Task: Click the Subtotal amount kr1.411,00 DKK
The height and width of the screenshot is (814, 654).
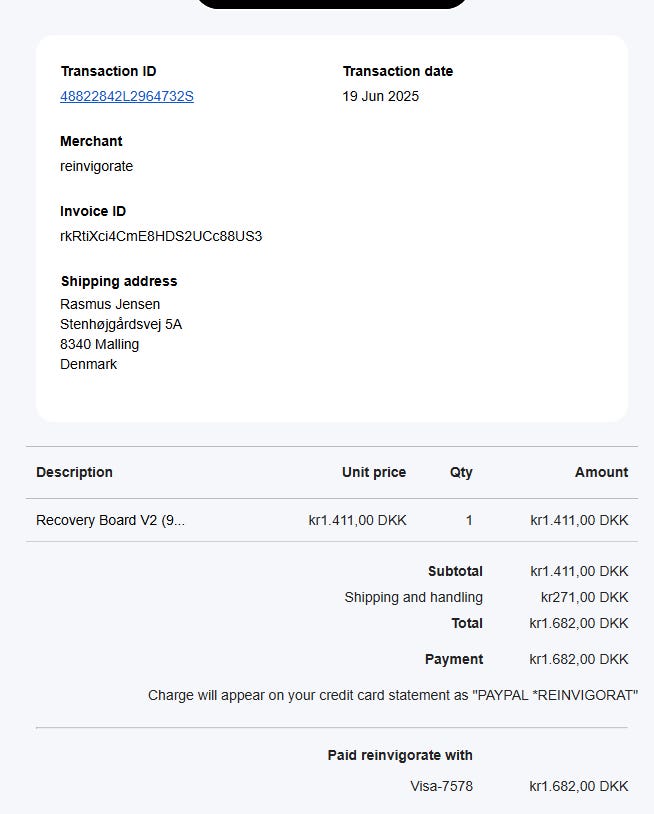Action: pyautogui.click(x=579, y=572)
